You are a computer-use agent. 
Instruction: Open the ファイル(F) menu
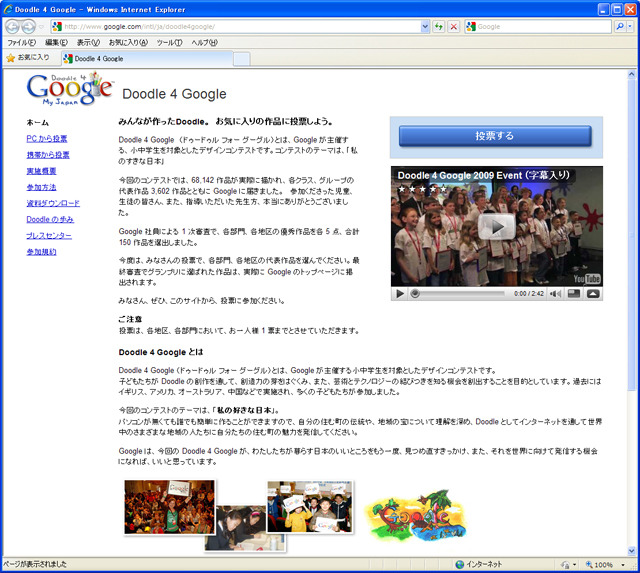pyautogui.click(x=22, y=42)
